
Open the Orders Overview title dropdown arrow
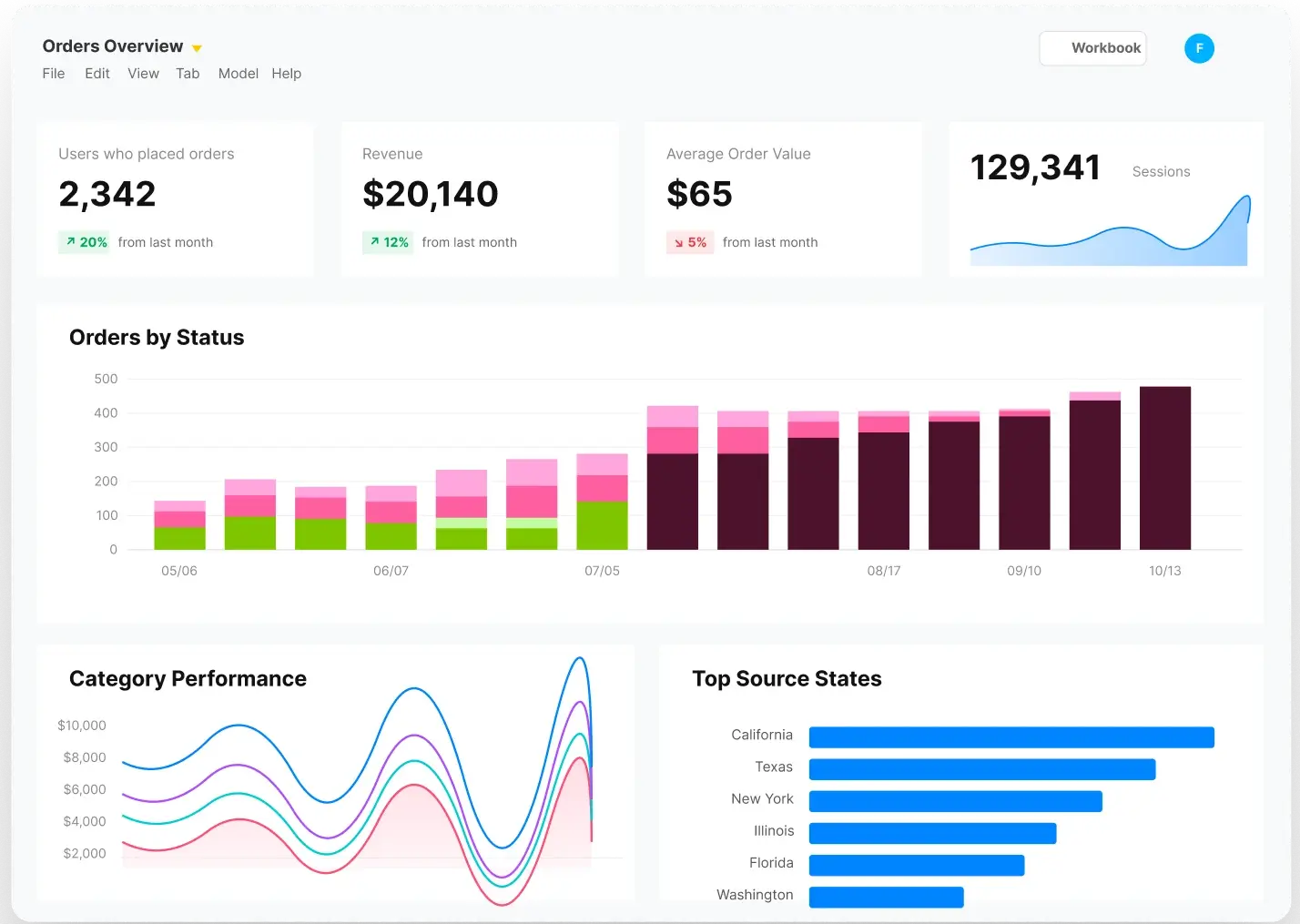point(197,48)
